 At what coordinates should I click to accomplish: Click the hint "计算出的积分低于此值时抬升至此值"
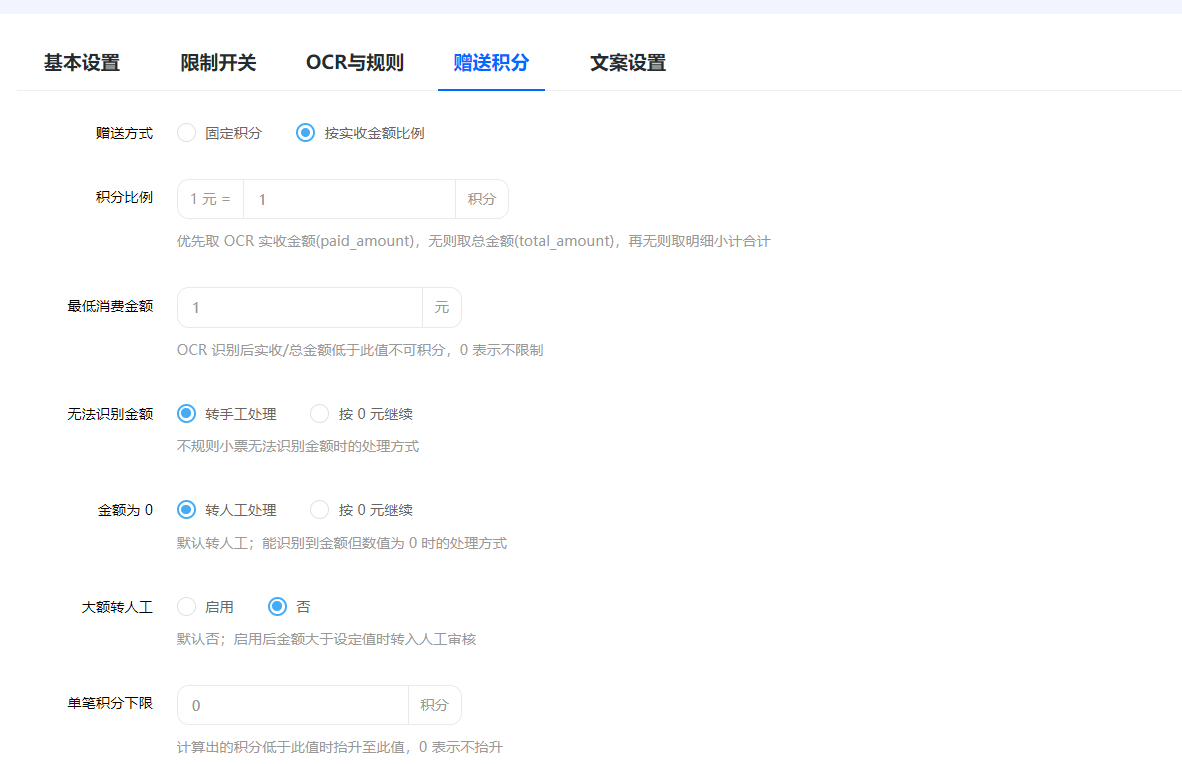[294, 747]
